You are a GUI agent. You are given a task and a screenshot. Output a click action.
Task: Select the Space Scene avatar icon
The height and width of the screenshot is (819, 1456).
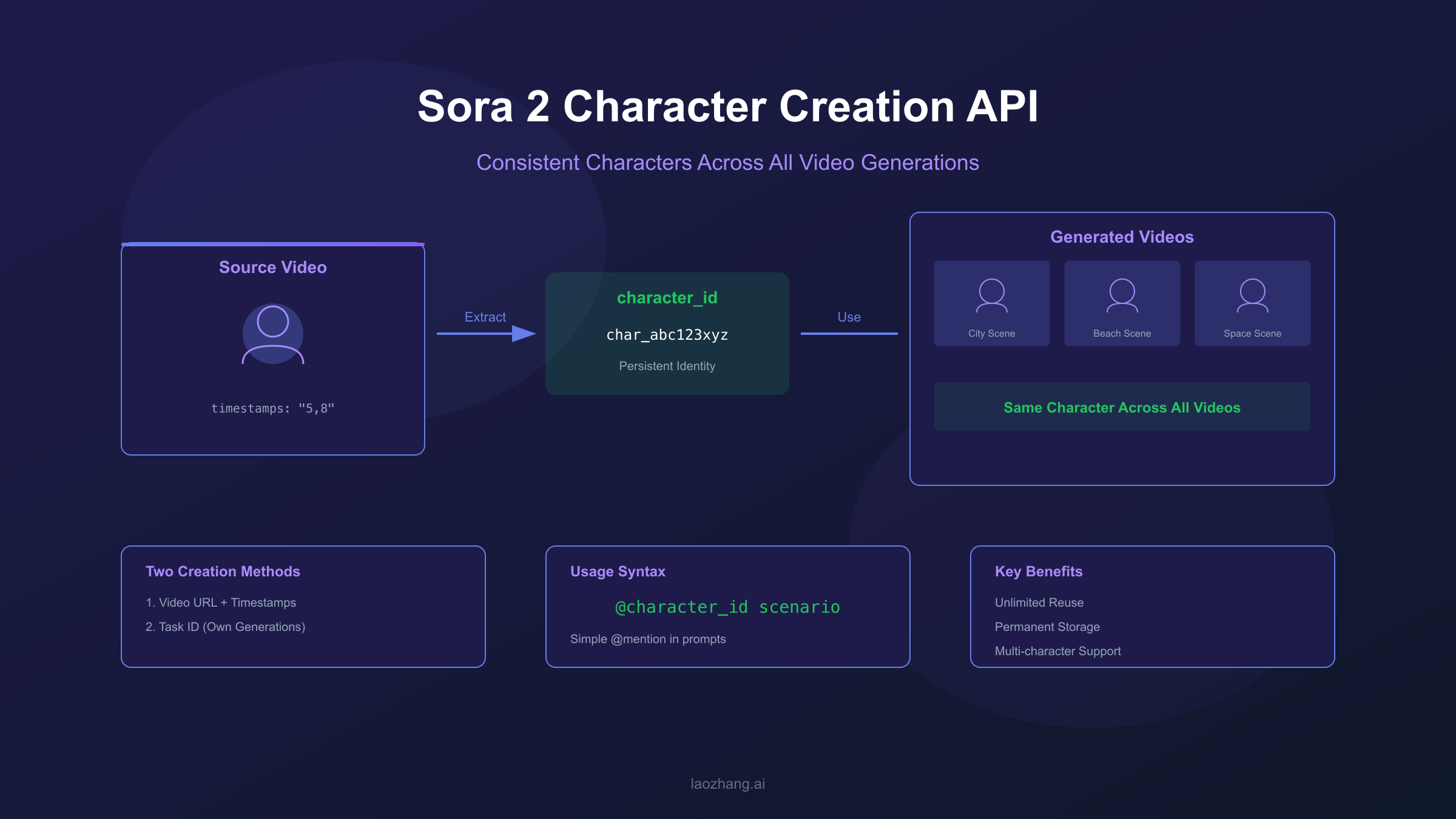coord(1252,295)
